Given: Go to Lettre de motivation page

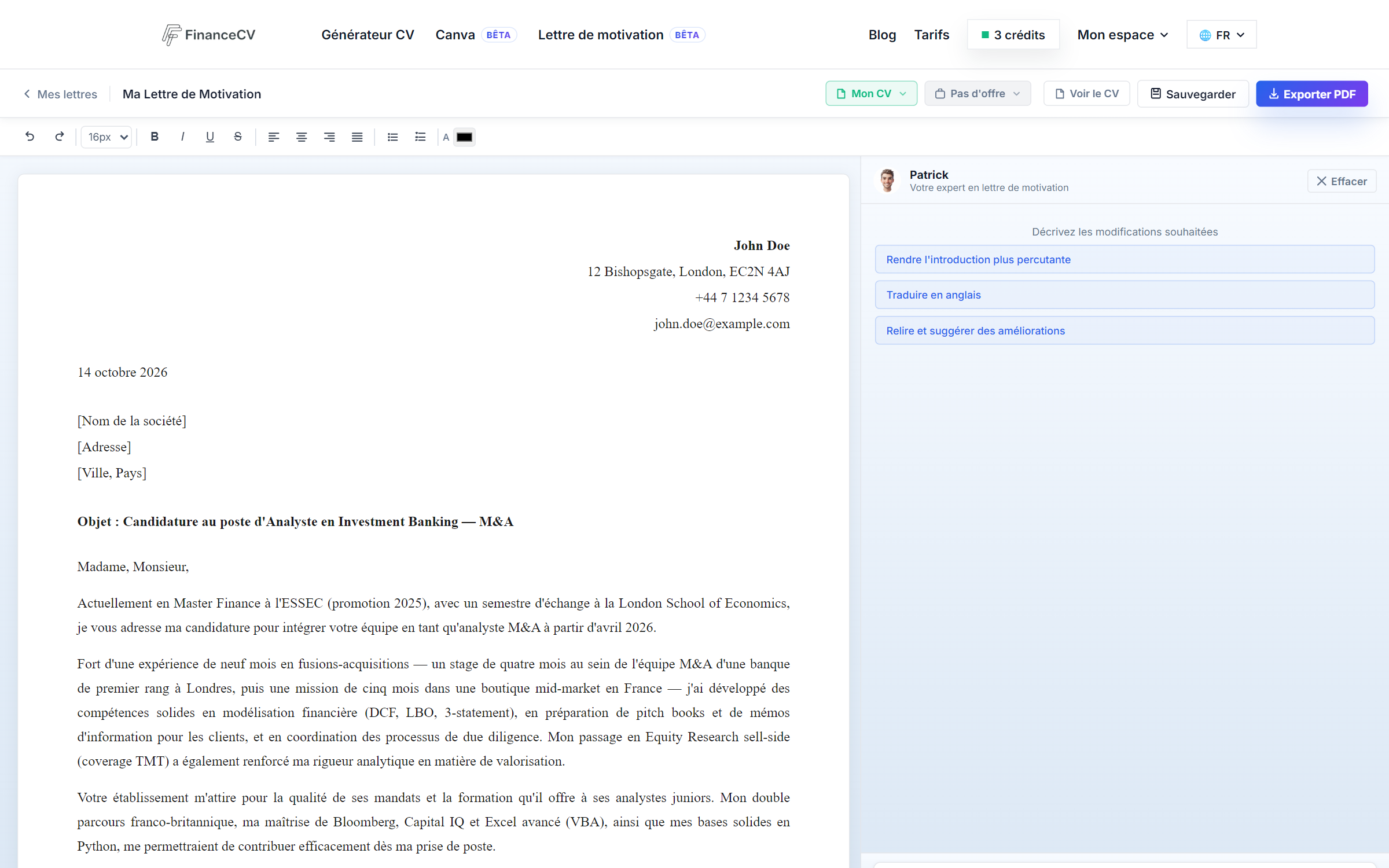Looking at the screenshot, I should click(x=621, y=35).
